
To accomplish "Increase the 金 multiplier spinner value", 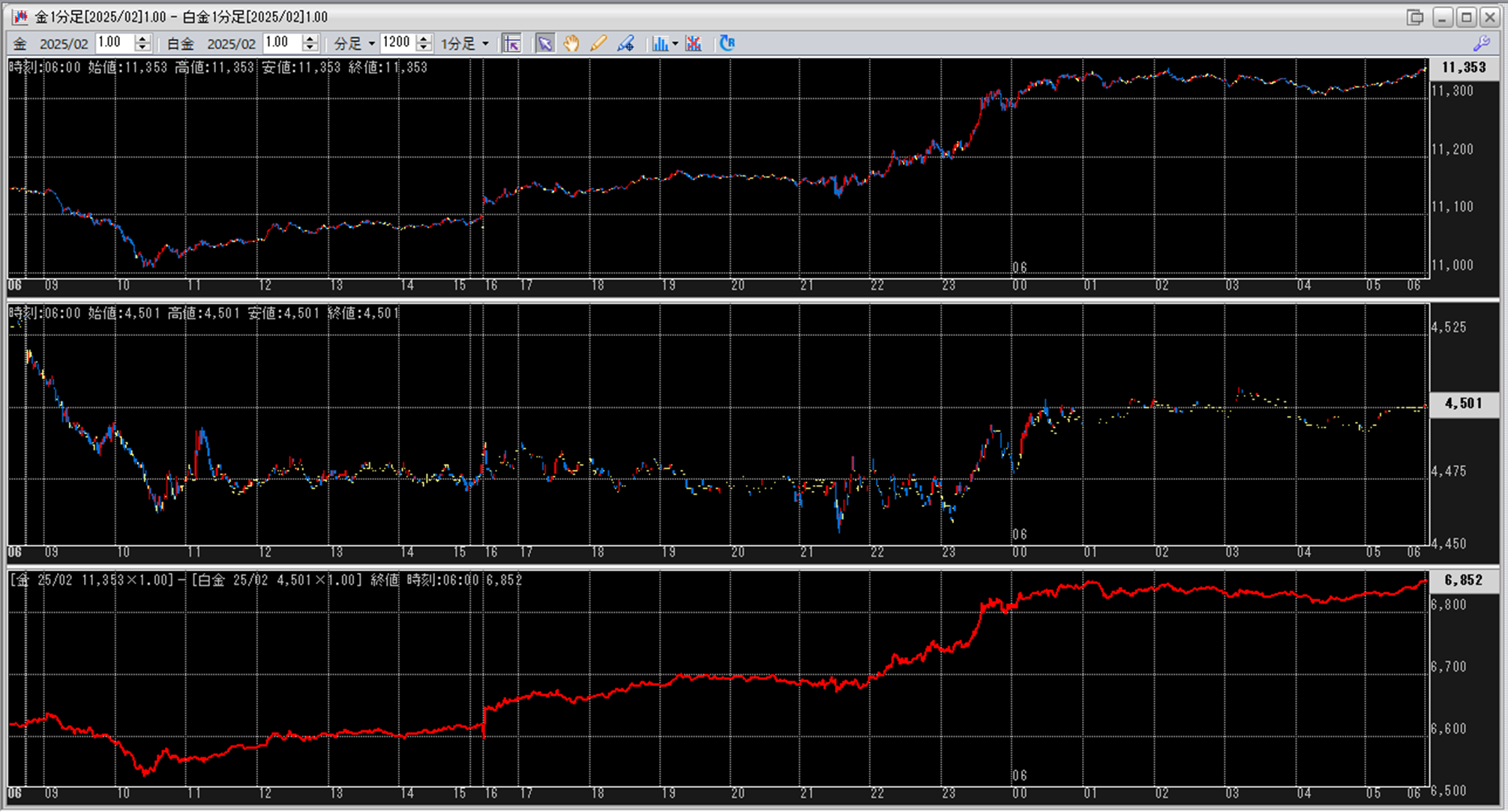I will pyautogui.click(x=143, y=38).
